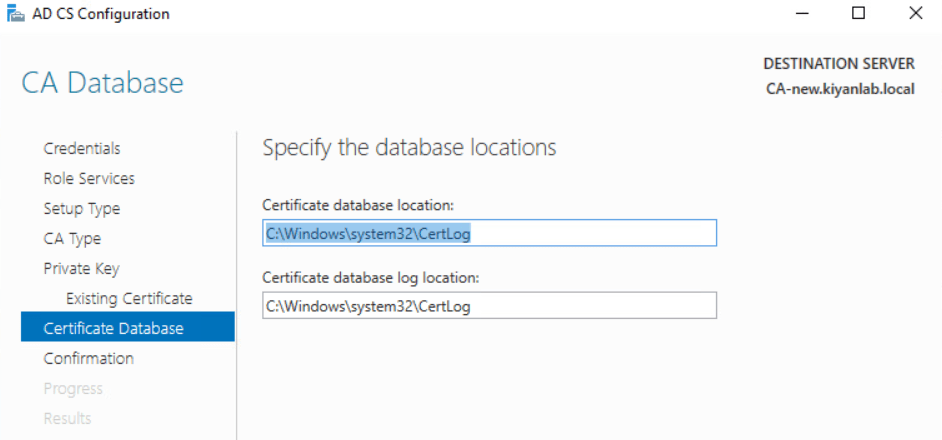Select the highlighted Certificate Database step
The height and width of the screenshot is (440, 942).
click(x=113, y=328)
